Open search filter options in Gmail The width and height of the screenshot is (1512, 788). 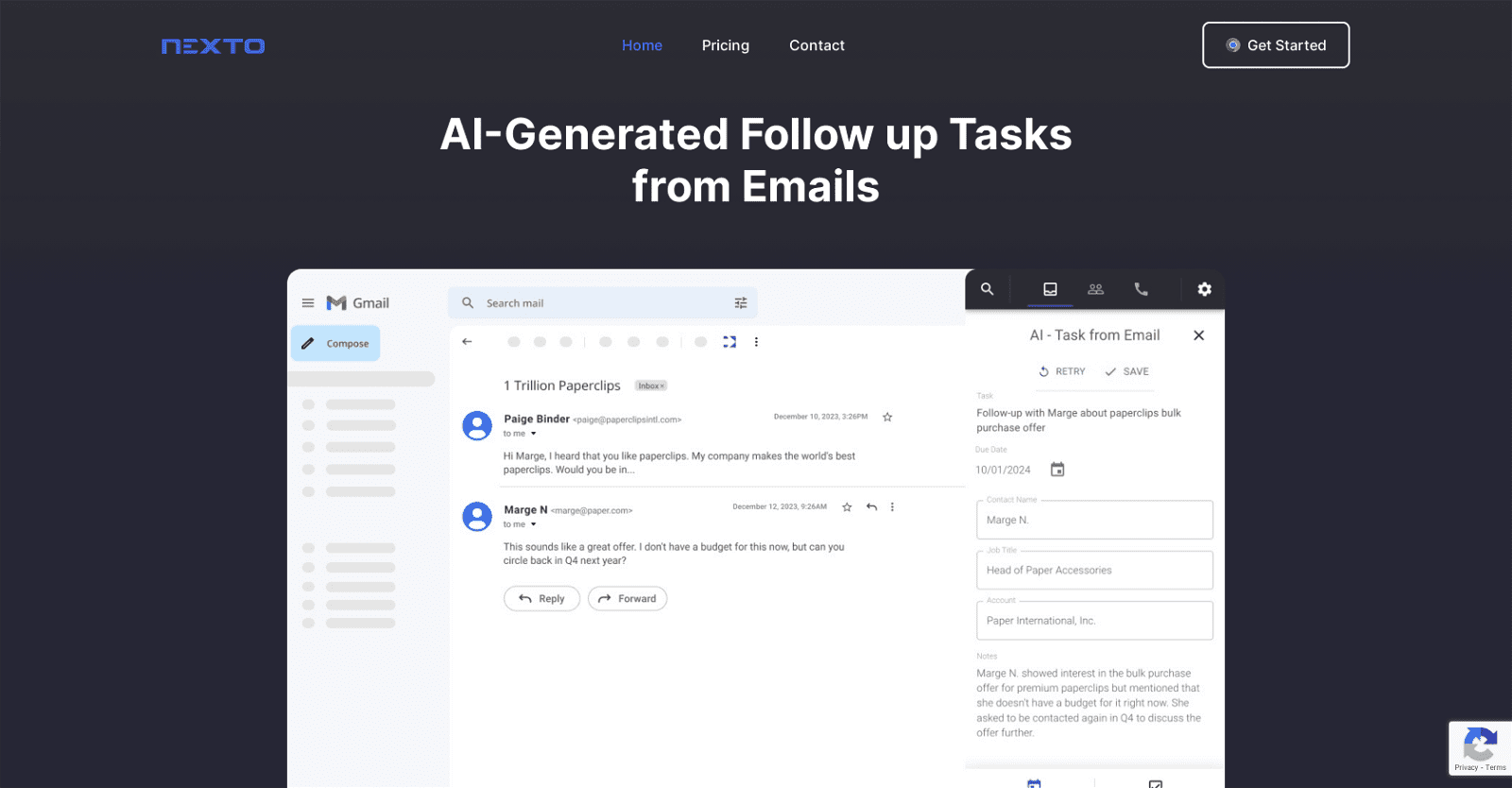741,303
